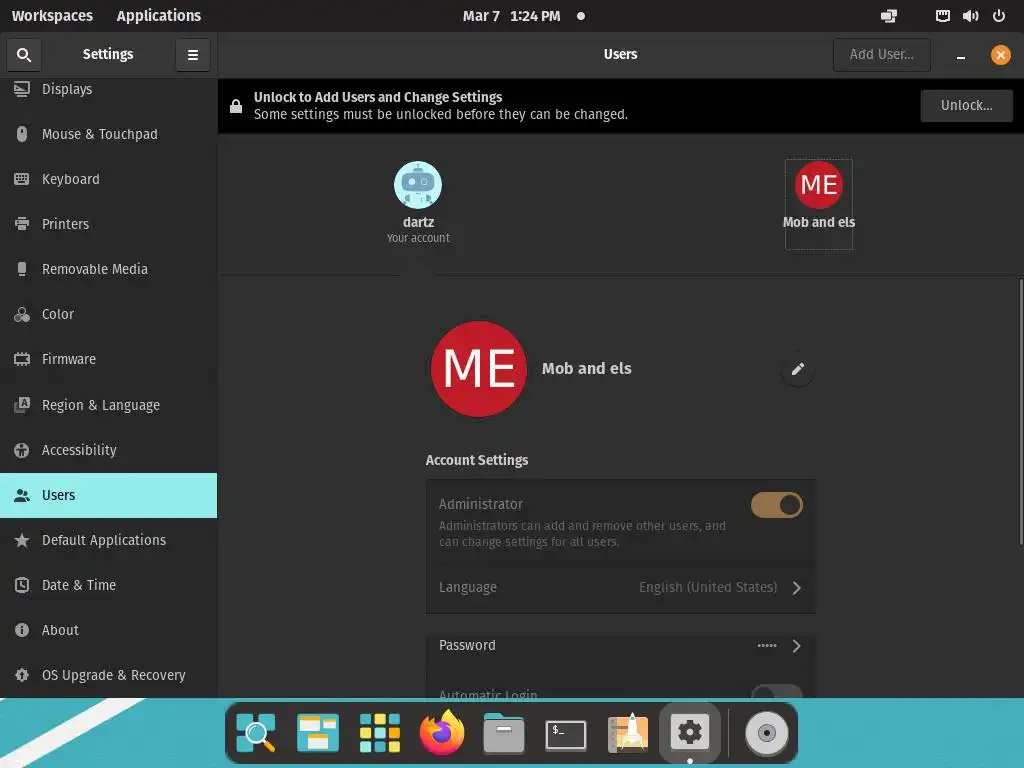Image resolution: width=1024 pixels, height=768 pixels.
Task: Click the Region & Language icon
Action: (x=22, y=405)
